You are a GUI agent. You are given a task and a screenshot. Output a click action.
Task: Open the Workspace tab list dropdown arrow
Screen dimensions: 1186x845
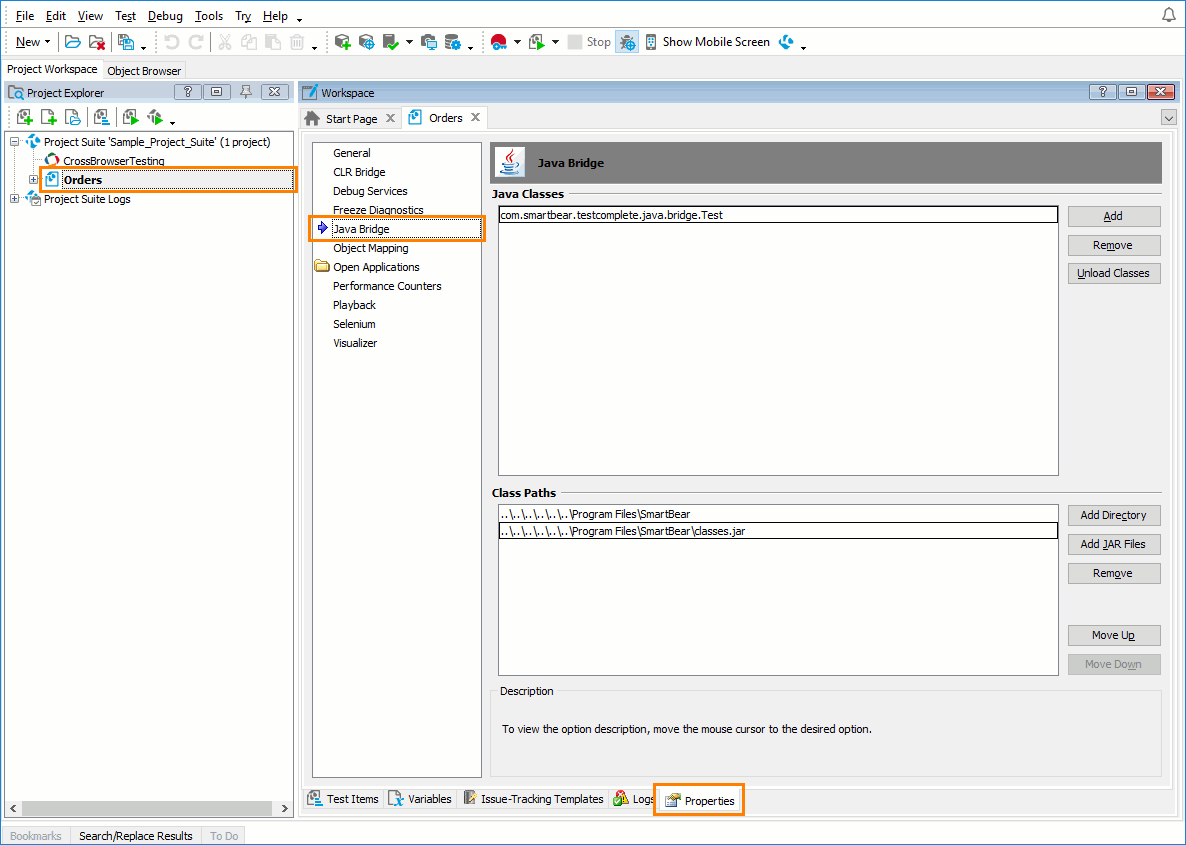click(1169, 118)
